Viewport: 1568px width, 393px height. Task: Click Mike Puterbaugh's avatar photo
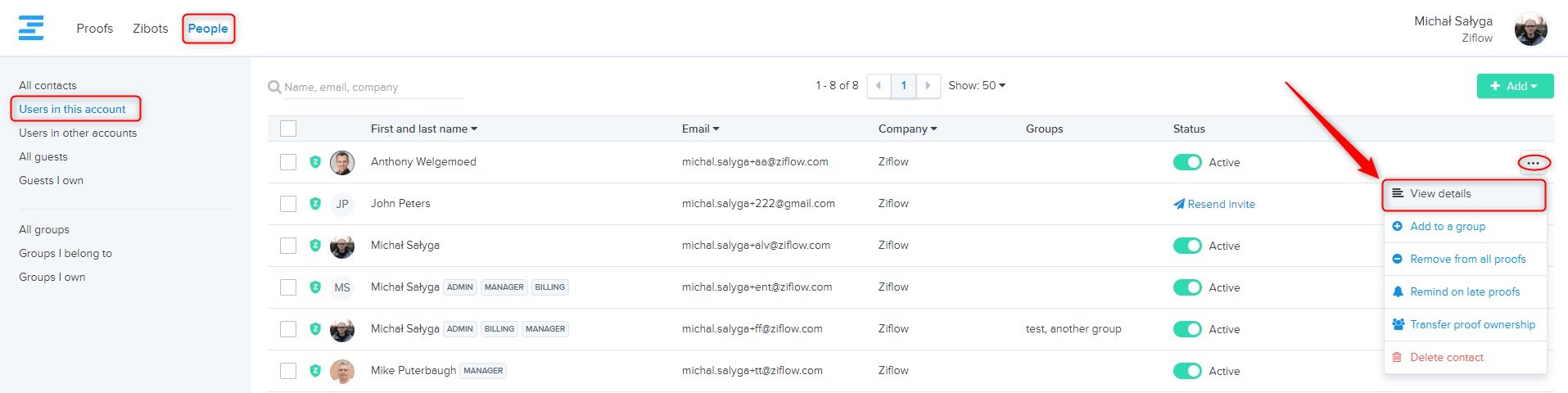pyautogui.click(x=342, y=371)
